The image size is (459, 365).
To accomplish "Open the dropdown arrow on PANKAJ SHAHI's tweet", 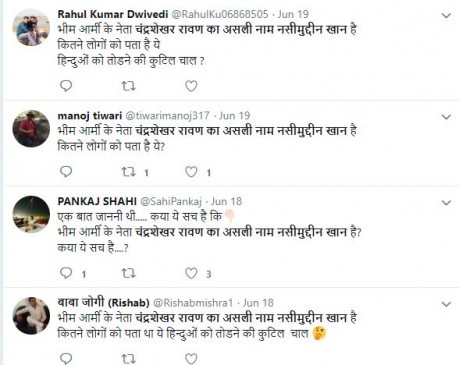I will point(446,203).
